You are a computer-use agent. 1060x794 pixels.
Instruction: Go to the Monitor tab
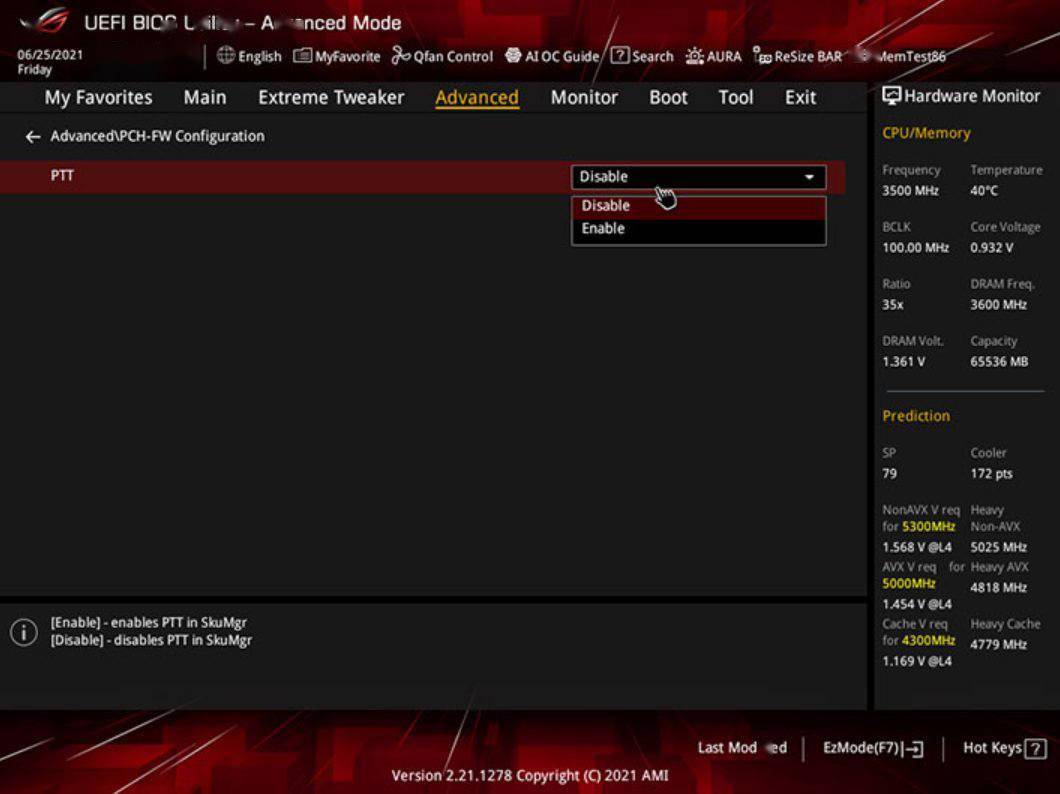584,97
